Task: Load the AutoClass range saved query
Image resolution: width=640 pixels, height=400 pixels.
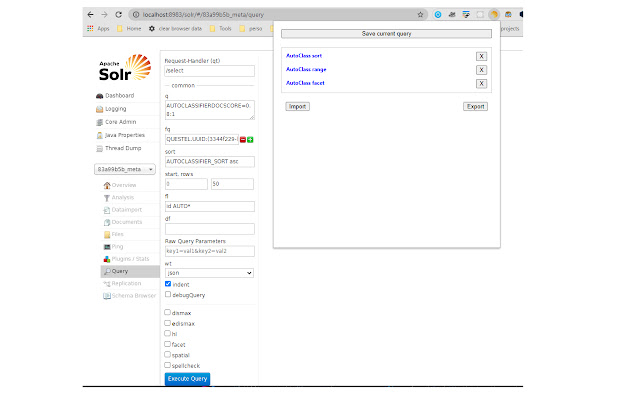Action: coord(306,69)
